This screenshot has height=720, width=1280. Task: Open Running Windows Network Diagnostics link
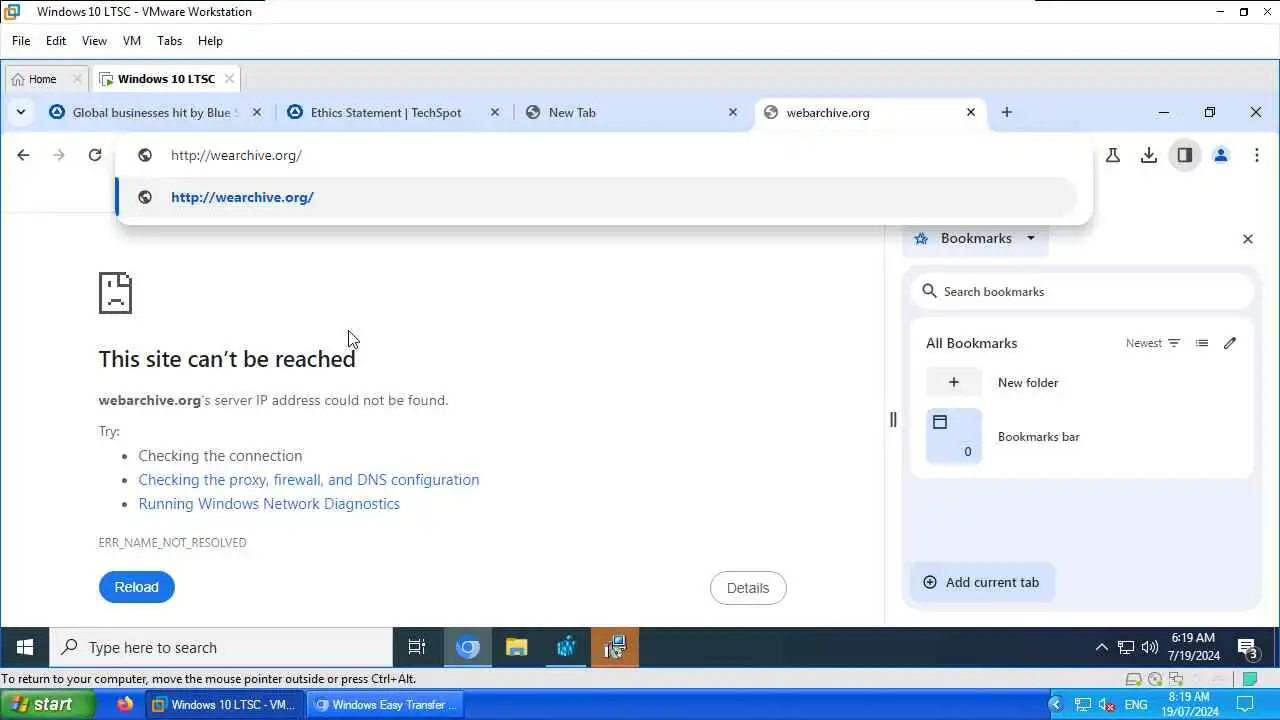(269, 504)
